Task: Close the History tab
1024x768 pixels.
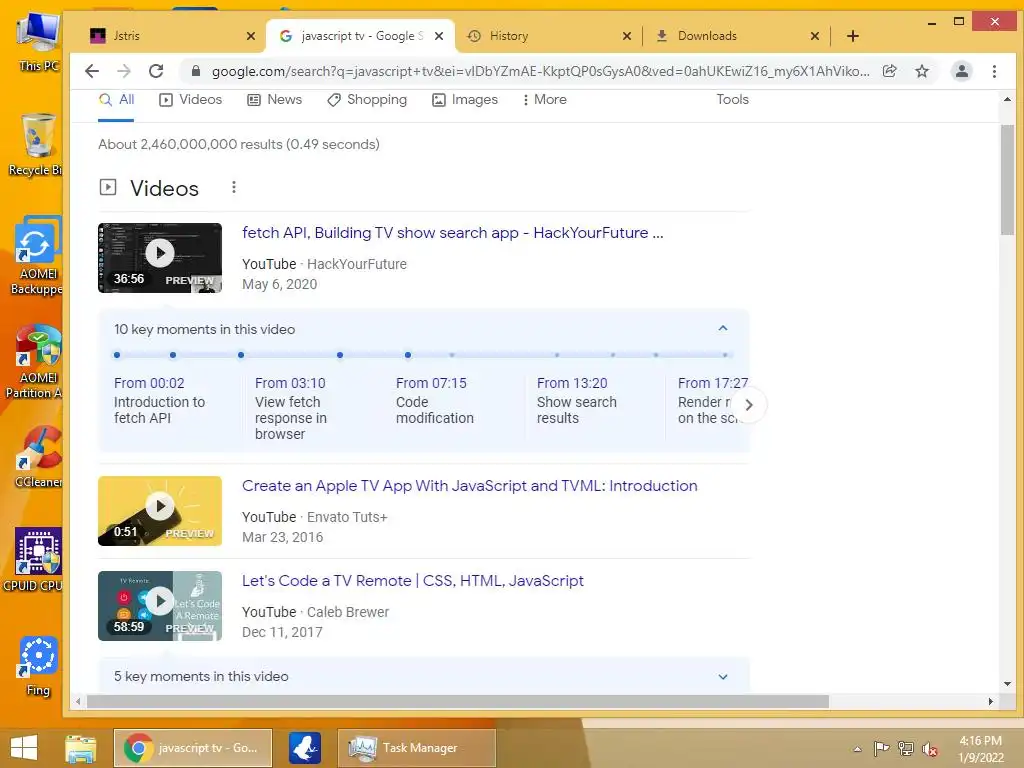Action: pos(627,36)
